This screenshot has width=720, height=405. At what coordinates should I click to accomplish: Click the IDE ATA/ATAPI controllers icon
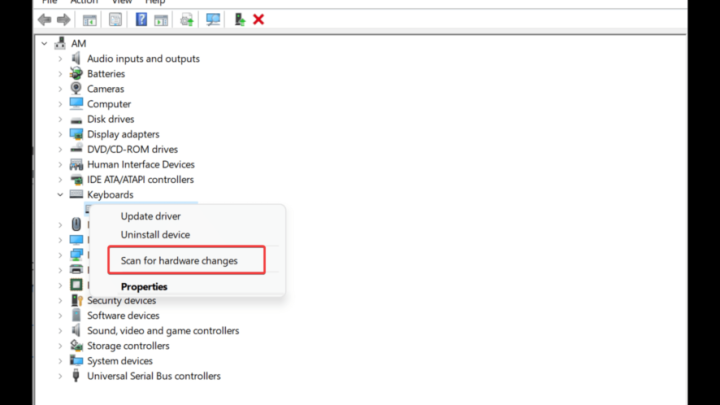pyautogui.click(x=76, y=179)
